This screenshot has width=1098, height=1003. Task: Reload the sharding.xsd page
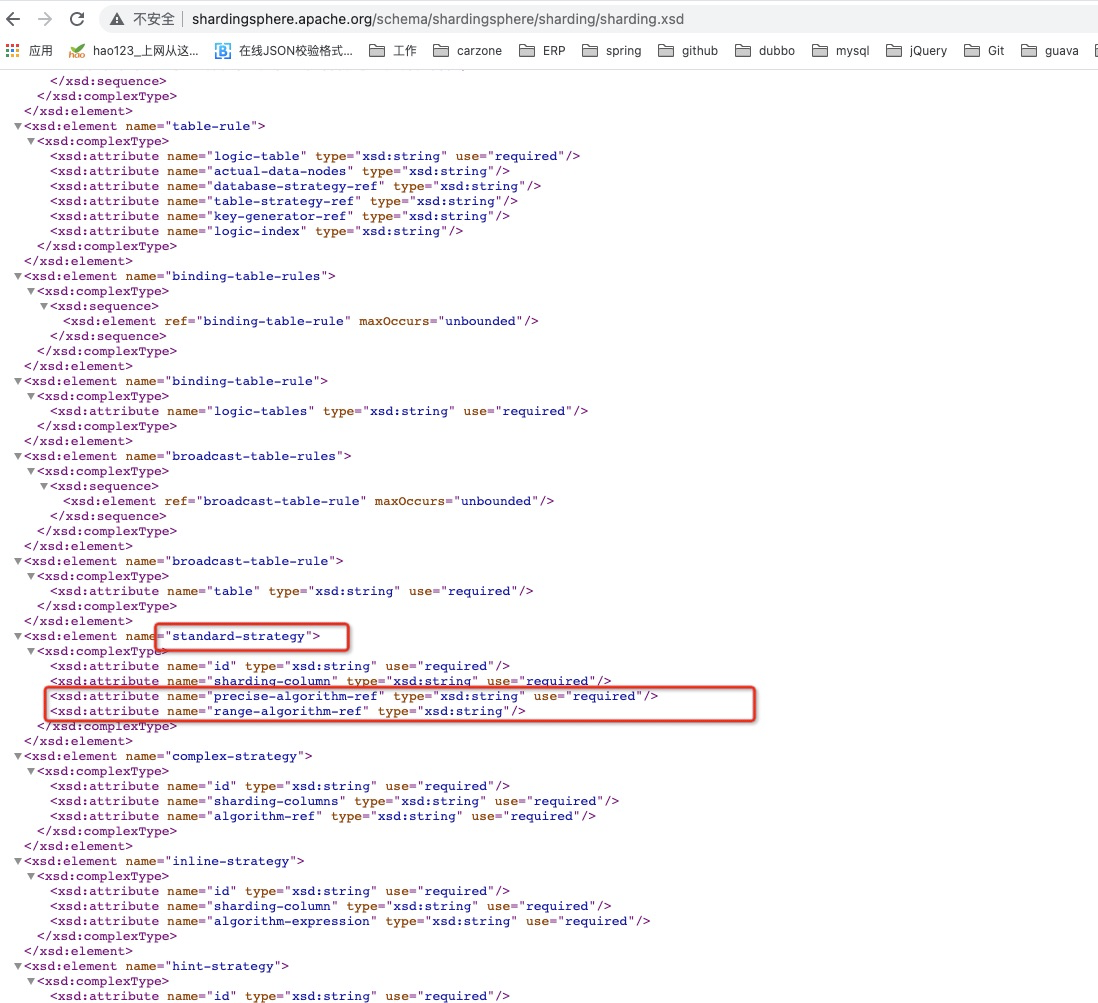77,19
